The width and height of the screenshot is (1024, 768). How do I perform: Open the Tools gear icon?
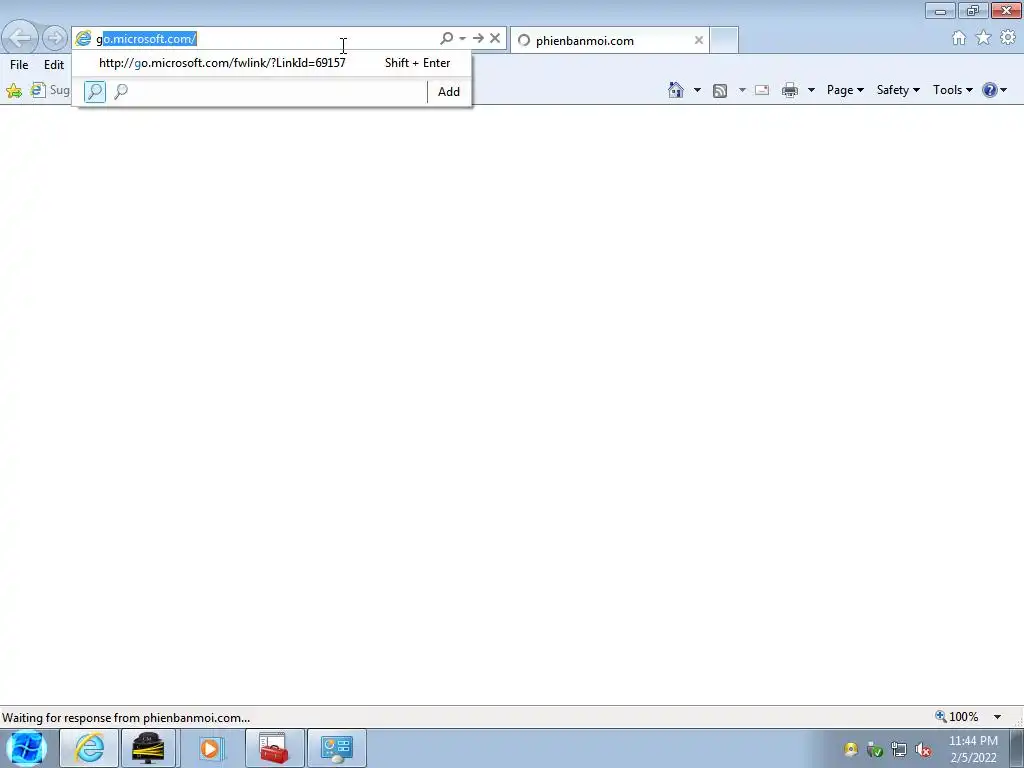tap(1008, 38)
